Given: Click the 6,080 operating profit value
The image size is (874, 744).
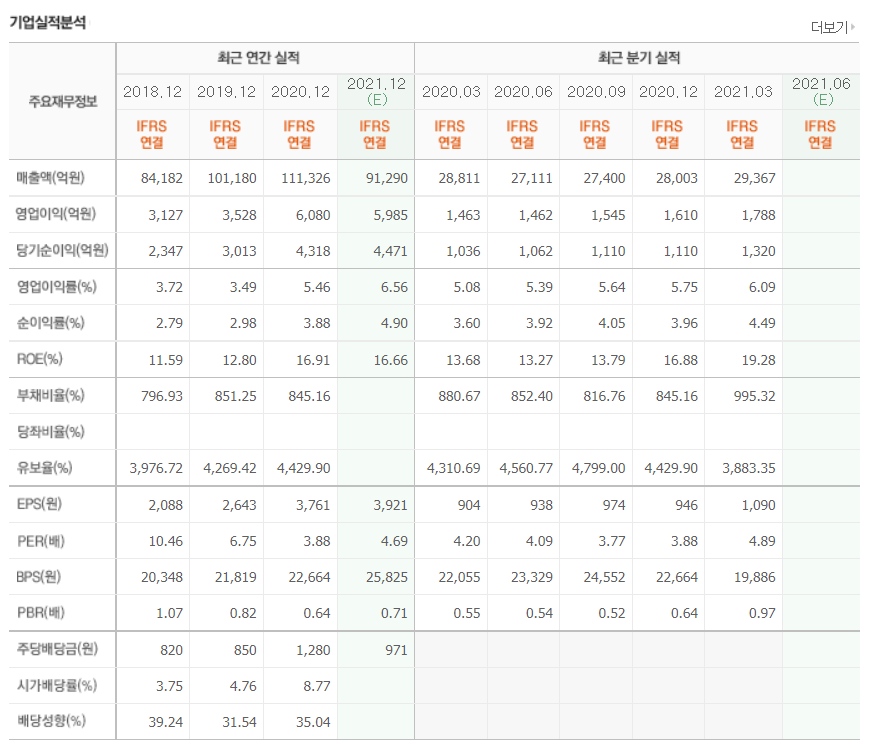Looking at the screenshot, I should click(x=313, y=215).
